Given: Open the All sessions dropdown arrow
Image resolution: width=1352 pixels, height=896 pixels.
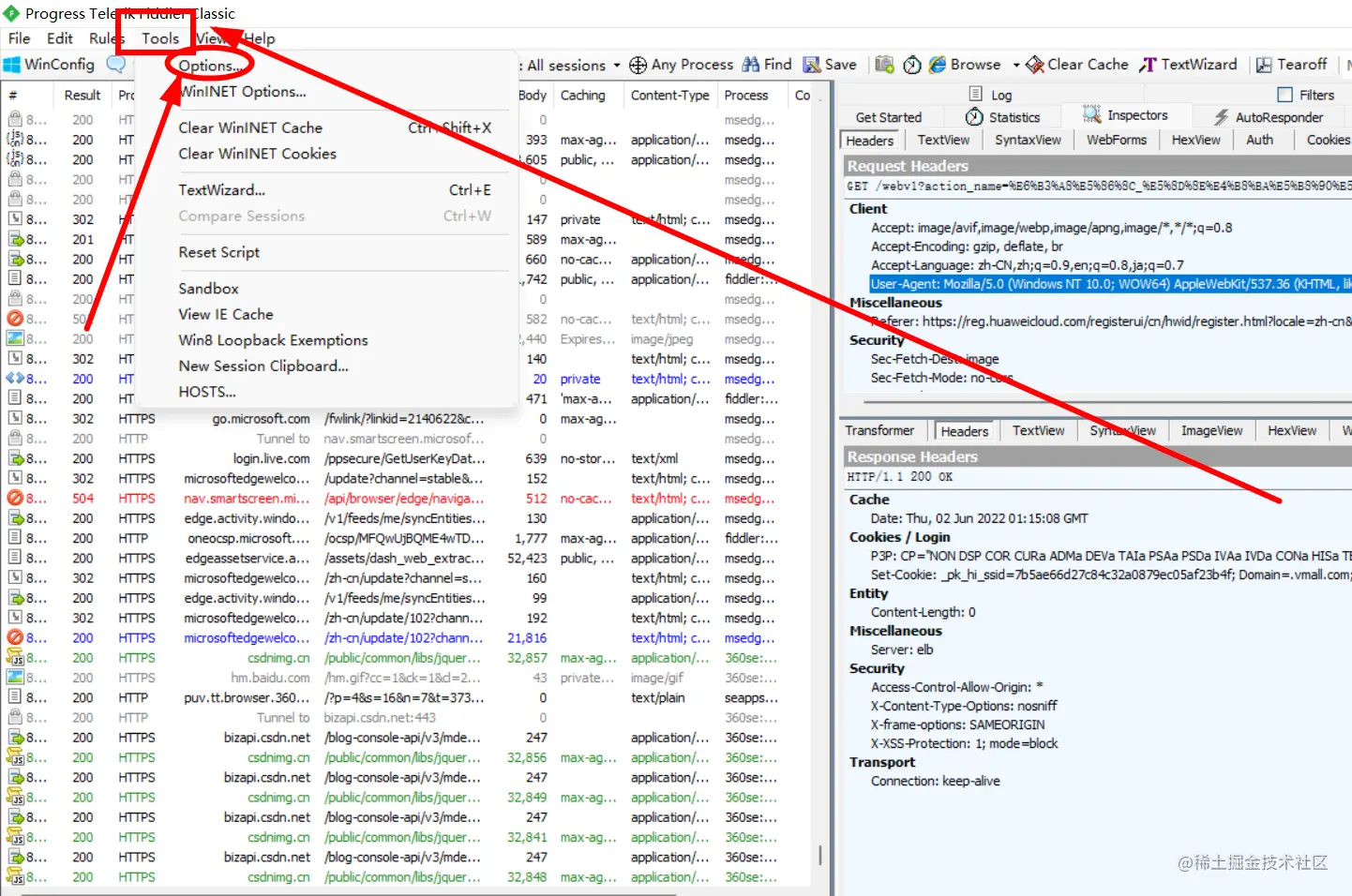Looking at the screenshot, I should (x=617, y=66).
